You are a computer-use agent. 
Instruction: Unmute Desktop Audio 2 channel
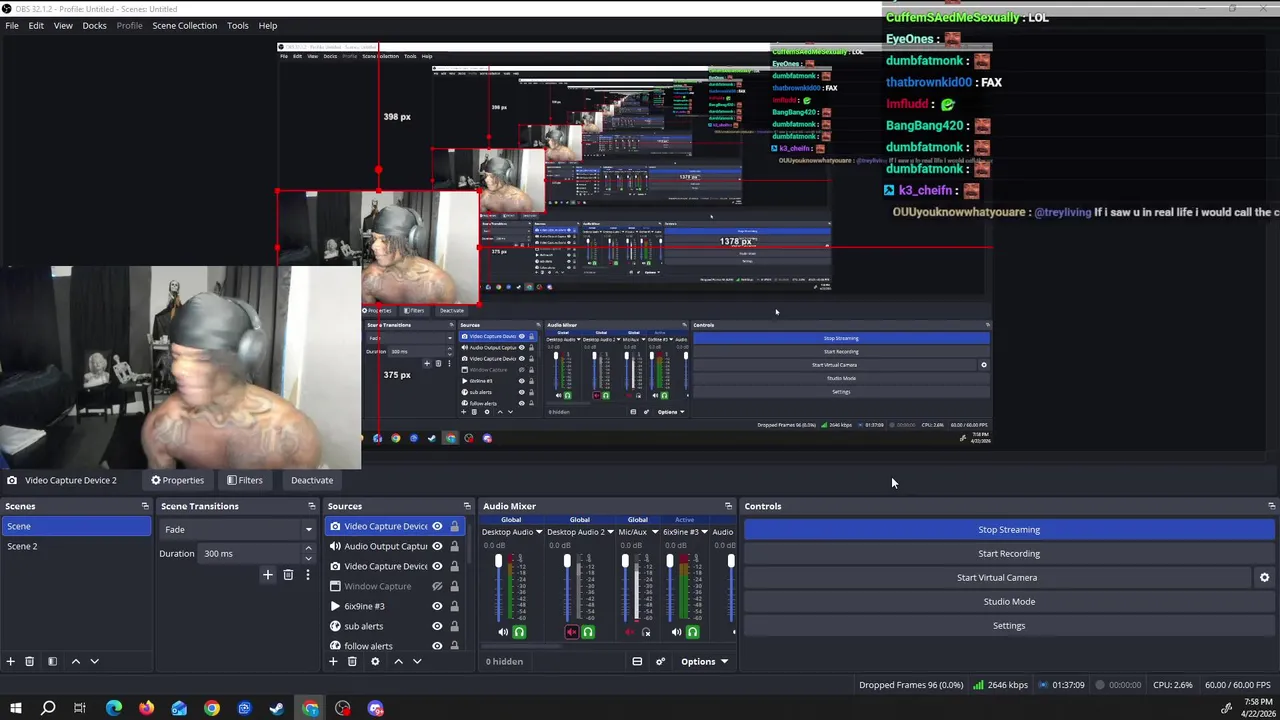(x=571, y=632)
